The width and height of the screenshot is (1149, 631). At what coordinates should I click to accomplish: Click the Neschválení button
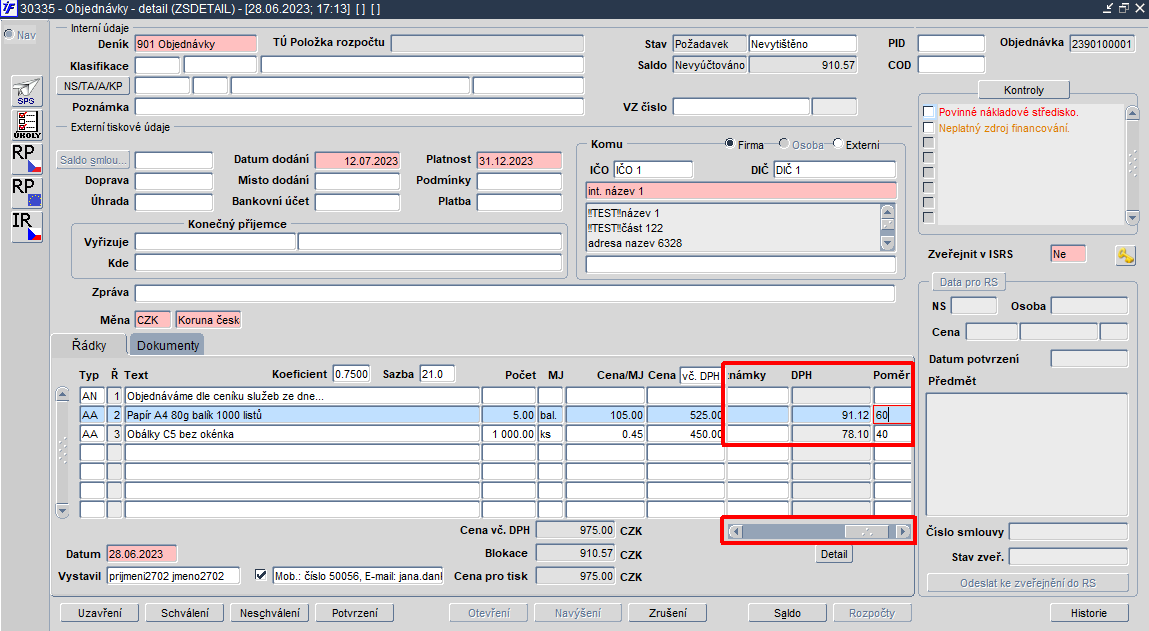click(270, 613)
